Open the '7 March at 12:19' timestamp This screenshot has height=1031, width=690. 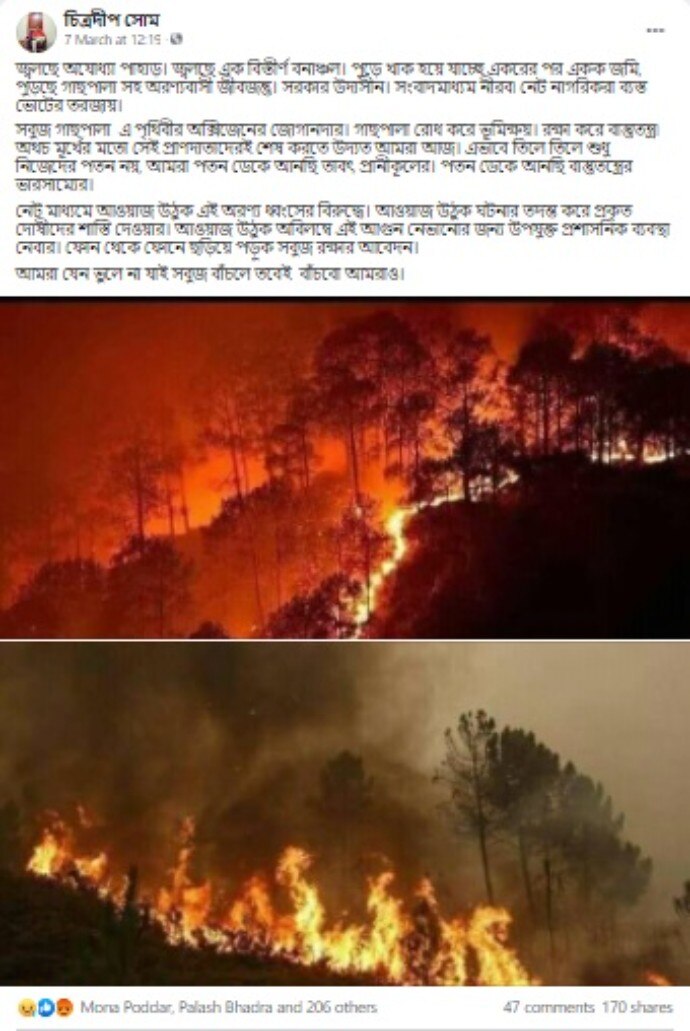click(112, 39)
